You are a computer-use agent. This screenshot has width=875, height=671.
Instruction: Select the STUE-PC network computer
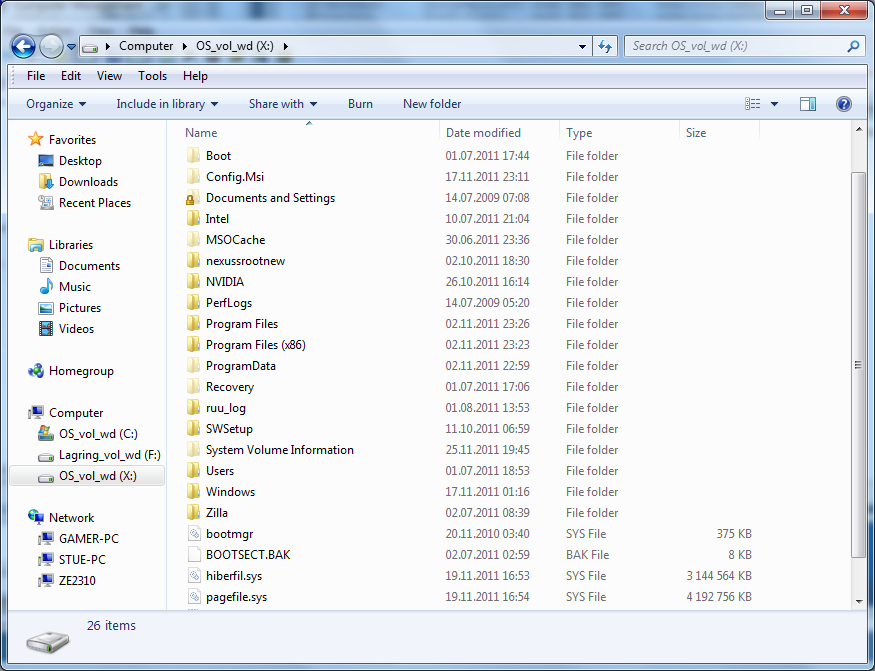point(82,559)
